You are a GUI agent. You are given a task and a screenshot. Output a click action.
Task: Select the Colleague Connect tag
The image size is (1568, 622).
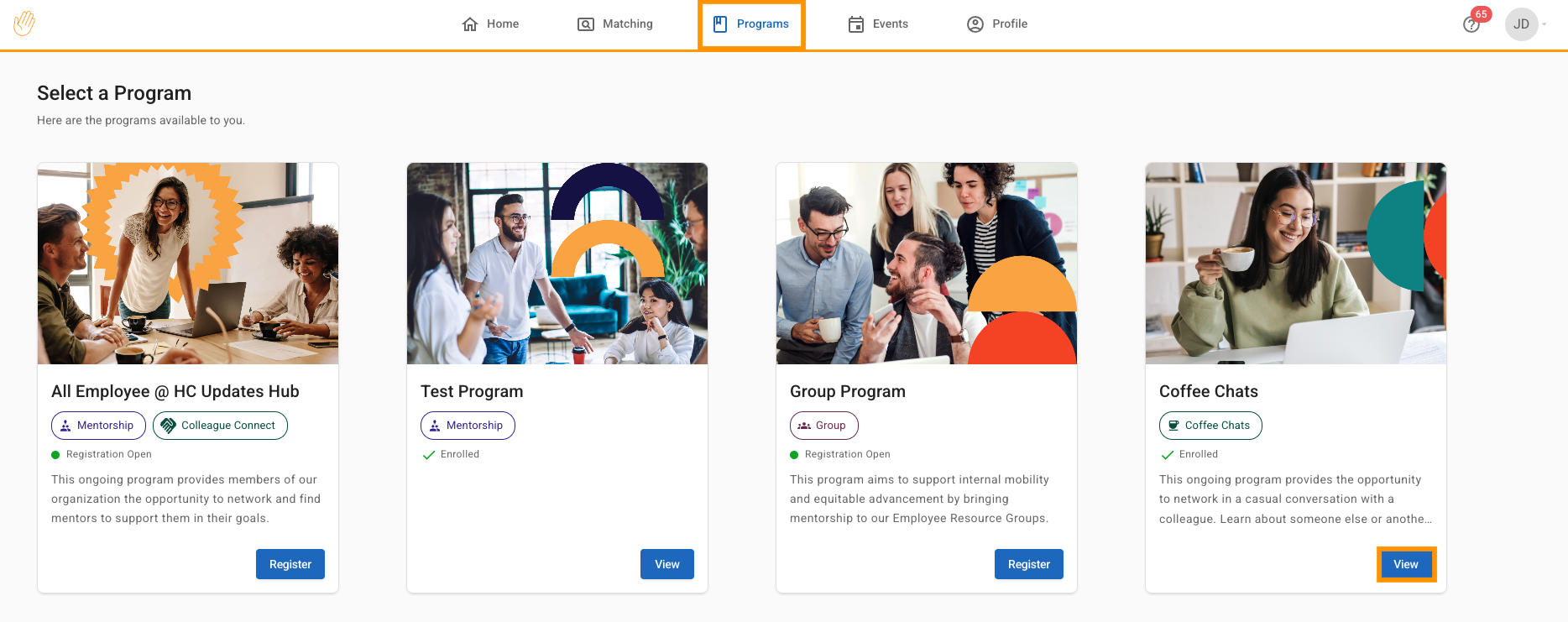click(220, 426)
